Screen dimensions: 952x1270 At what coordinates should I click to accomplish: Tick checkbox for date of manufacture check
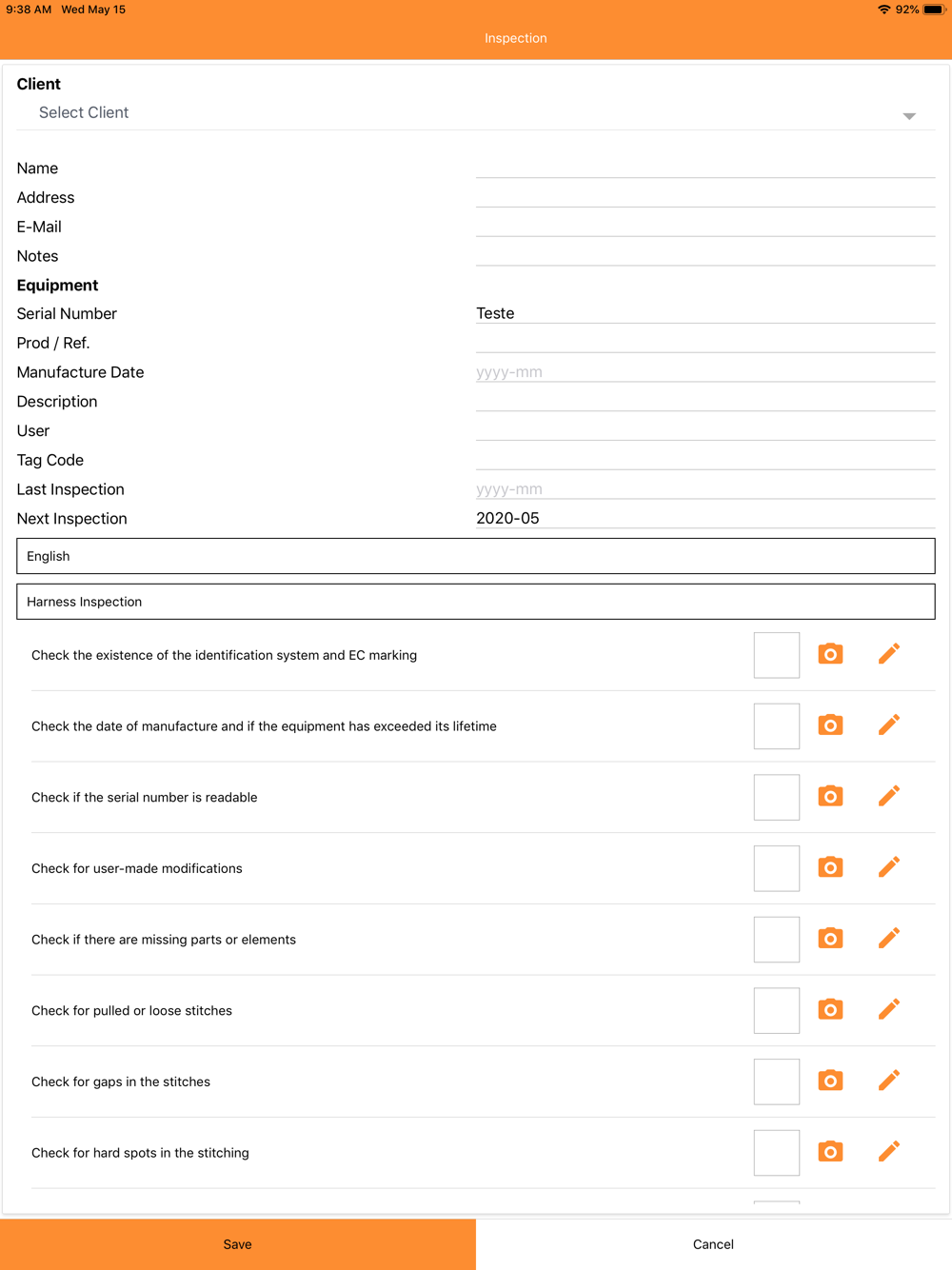777,726
